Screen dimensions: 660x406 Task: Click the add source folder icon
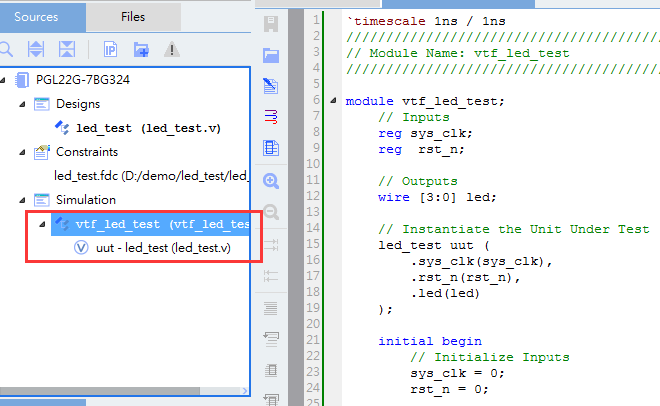click(141, 50)
